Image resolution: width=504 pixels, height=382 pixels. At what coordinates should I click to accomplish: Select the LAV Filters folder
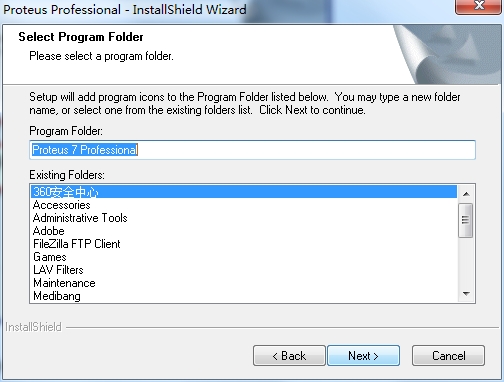244,270
